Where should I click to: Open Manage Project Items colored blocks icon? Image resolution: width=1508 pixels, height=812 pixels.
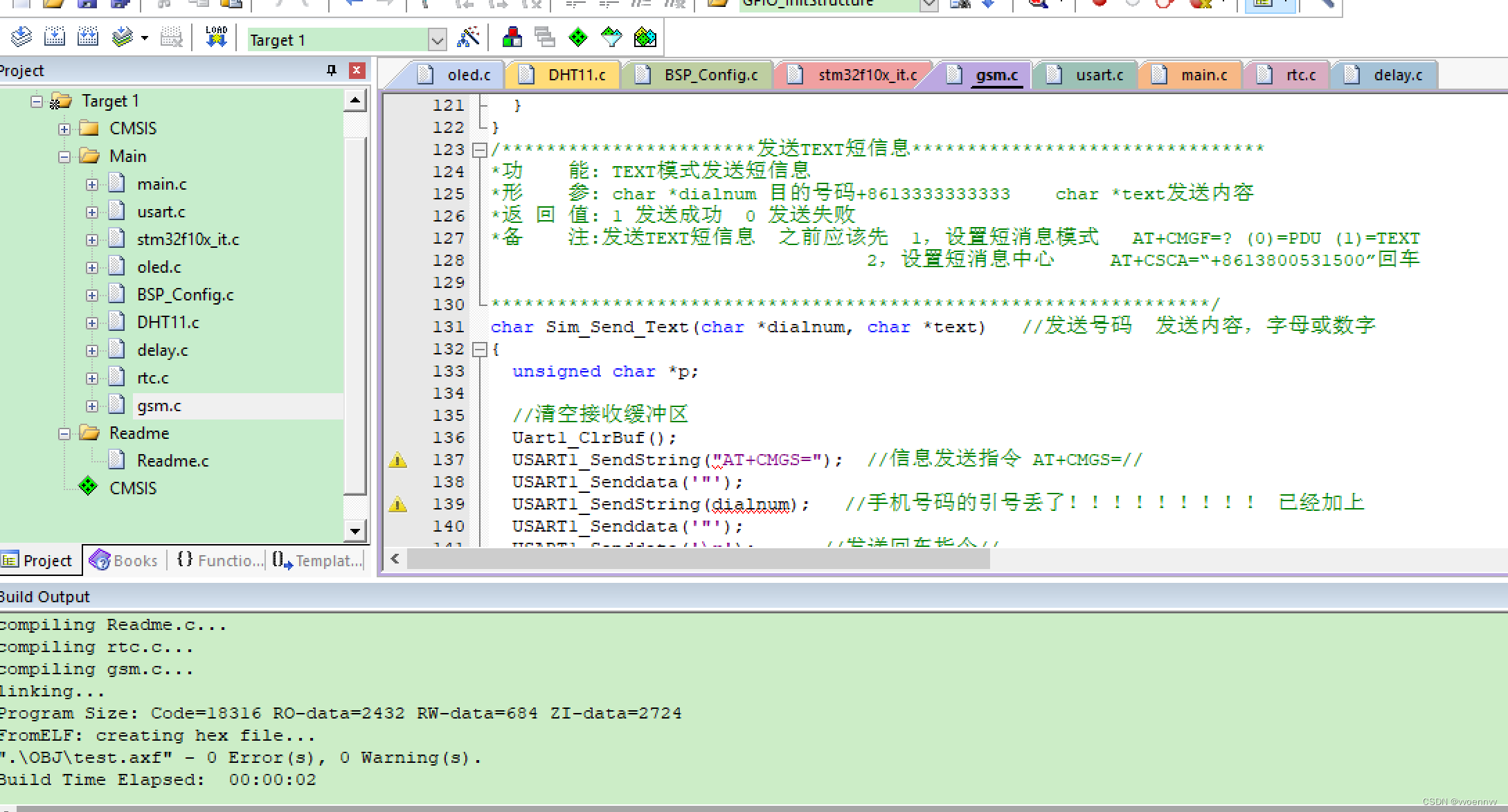[x=512, y=37]
